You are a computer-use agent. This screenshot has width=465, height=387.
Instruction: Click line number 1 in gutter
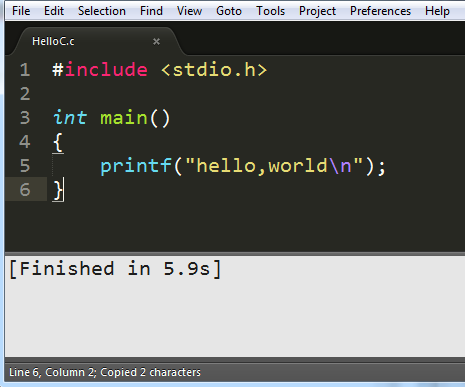[x=25, y=70]
